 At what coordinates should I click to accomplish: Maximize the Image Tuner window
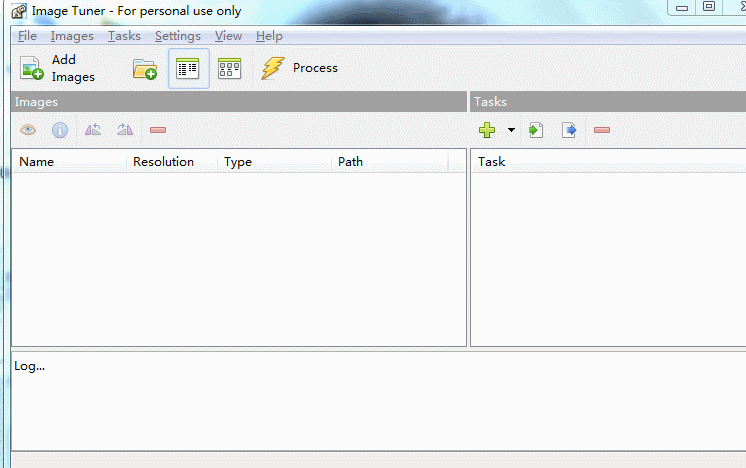coord(709,7)
